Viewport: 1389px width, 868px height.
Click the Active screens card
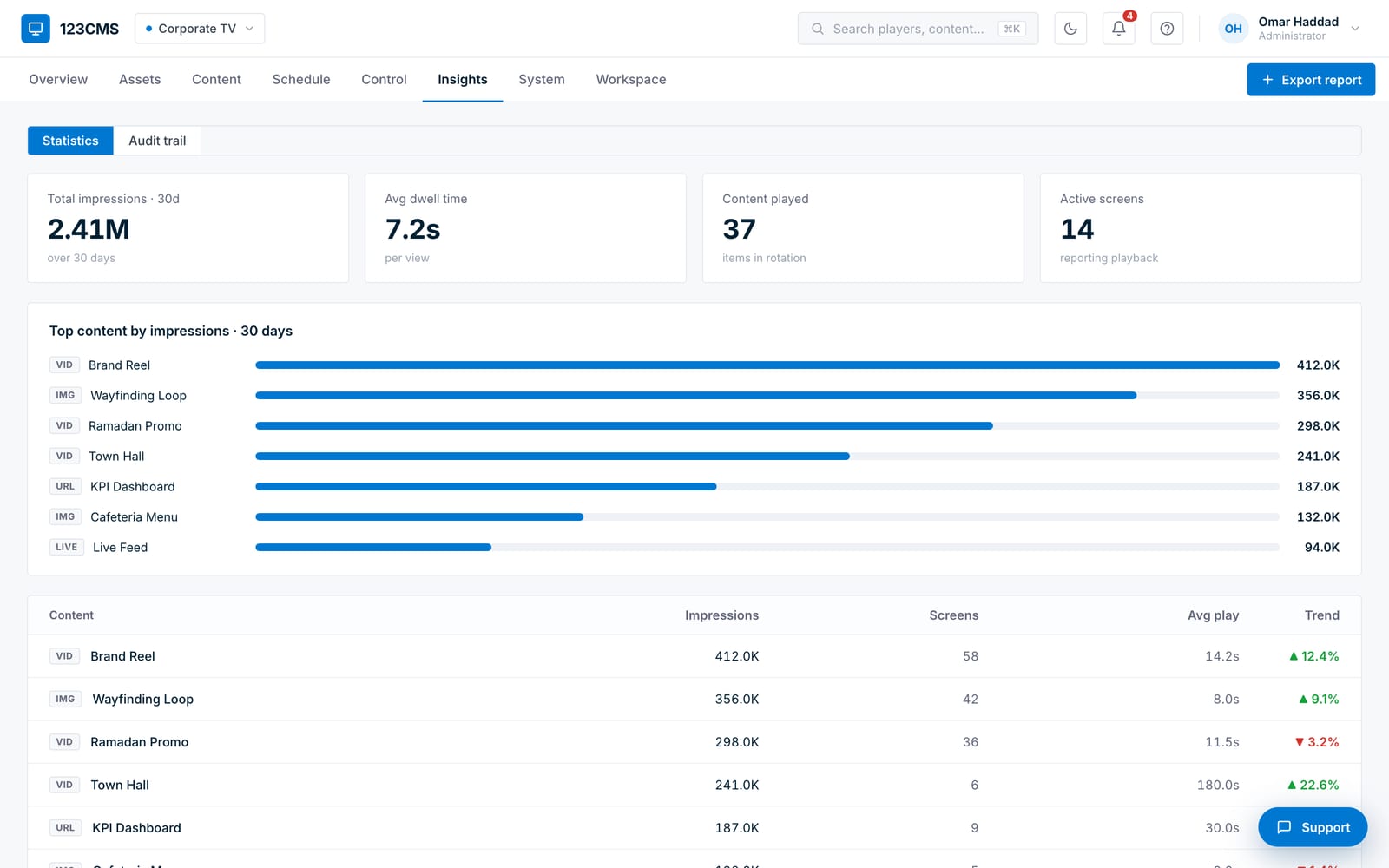(1201, 228)
